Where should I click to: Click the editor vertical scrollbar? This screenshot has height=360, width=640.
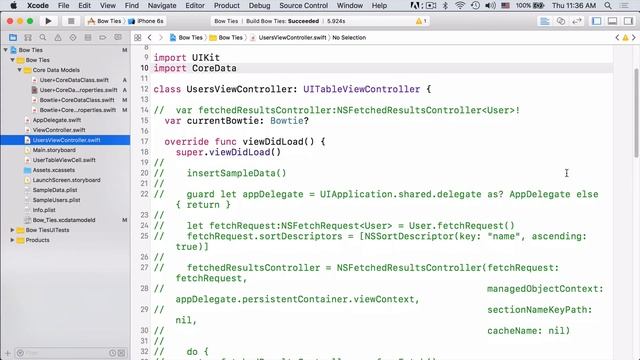click(636, 112)
